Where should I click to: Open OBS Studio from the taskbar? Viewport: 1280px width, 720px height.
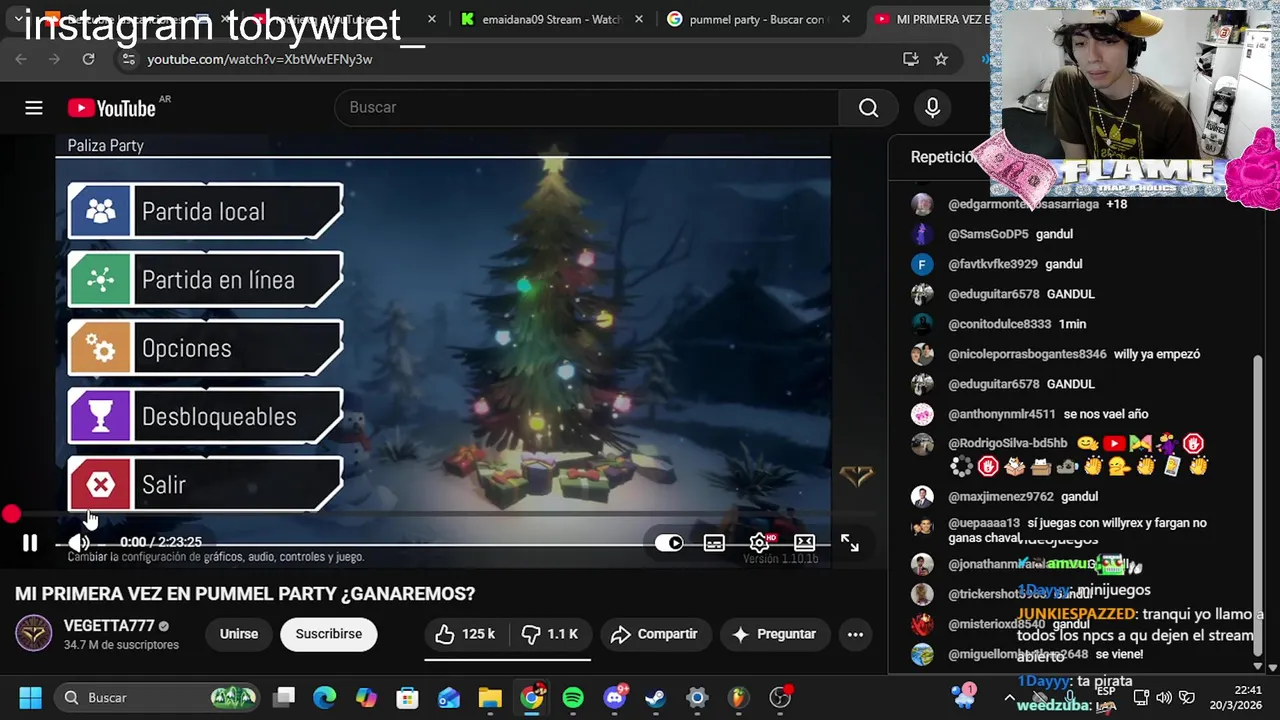[x=780, y=697]
